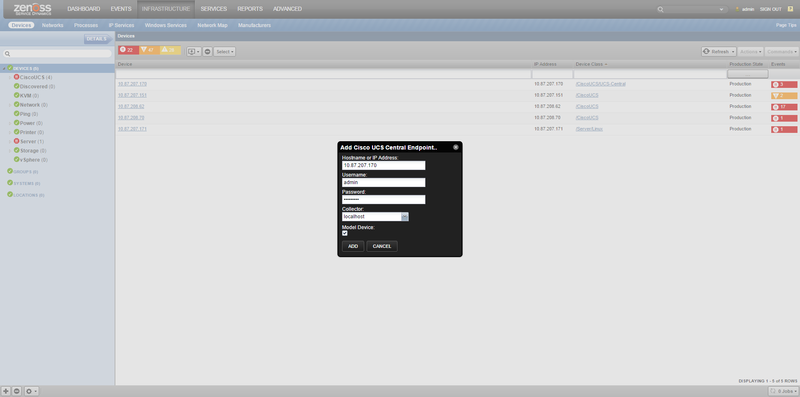The image size is (800, 397).
Task: Click the Refresh icon in the grid toolbar
Action: click(707, 52)
